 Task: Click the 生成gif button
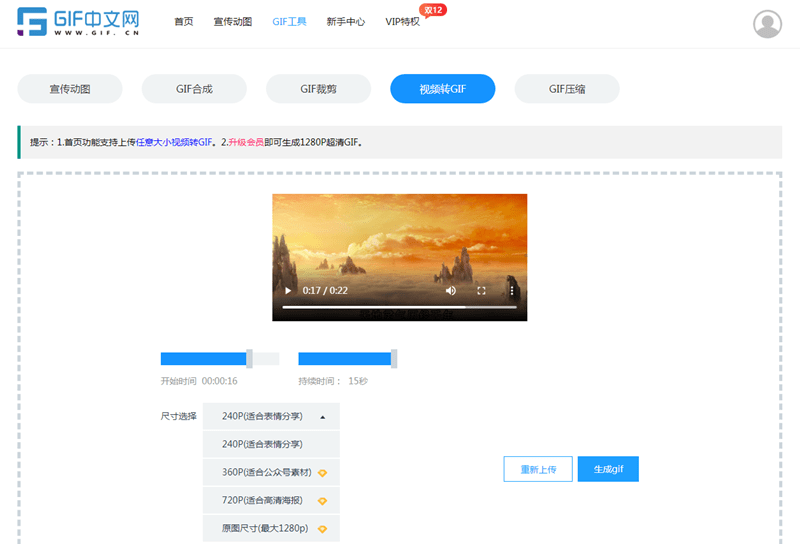[x=608, y=469]
